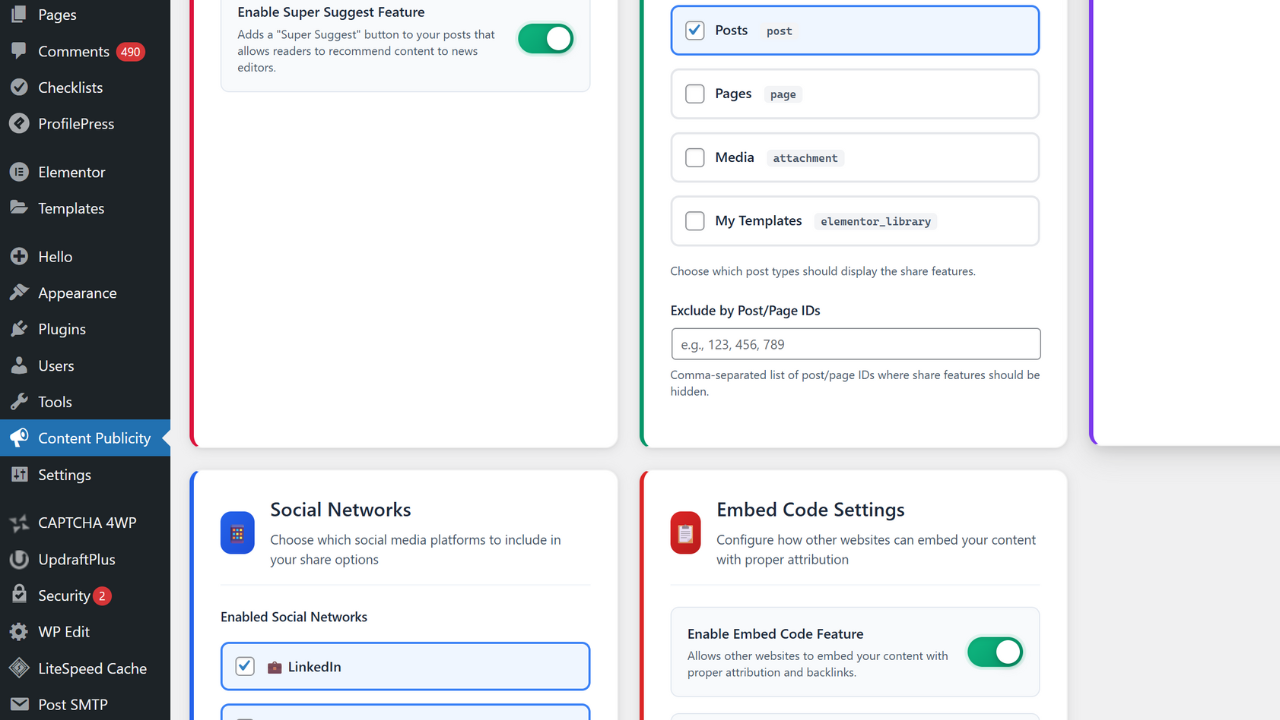Click the 'Exclude by Post/Page IDs' label

tap(745, 311)
